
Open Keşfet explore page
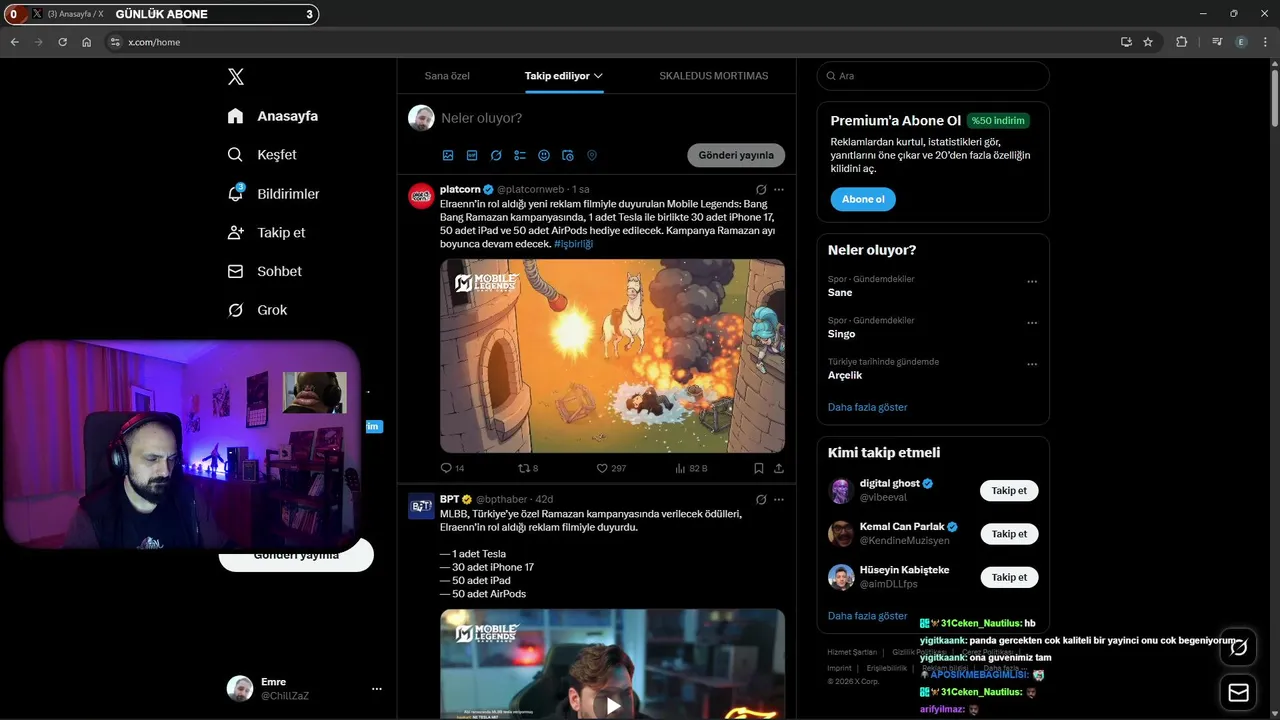point(262,155)
